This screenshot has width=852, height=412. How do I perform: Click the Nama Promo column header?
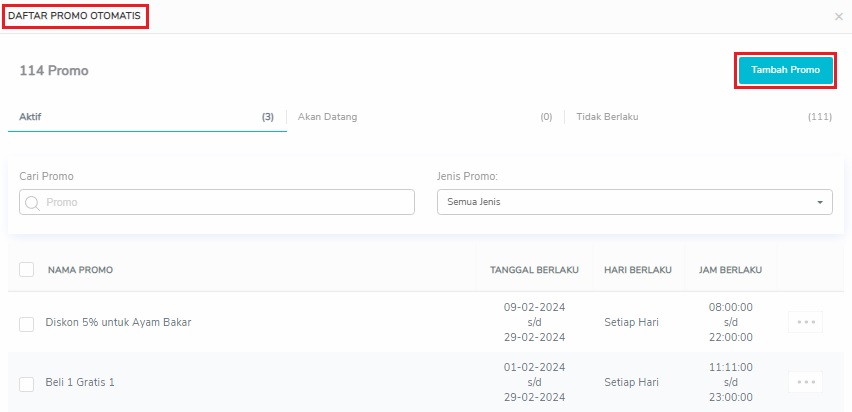point(80,270)
